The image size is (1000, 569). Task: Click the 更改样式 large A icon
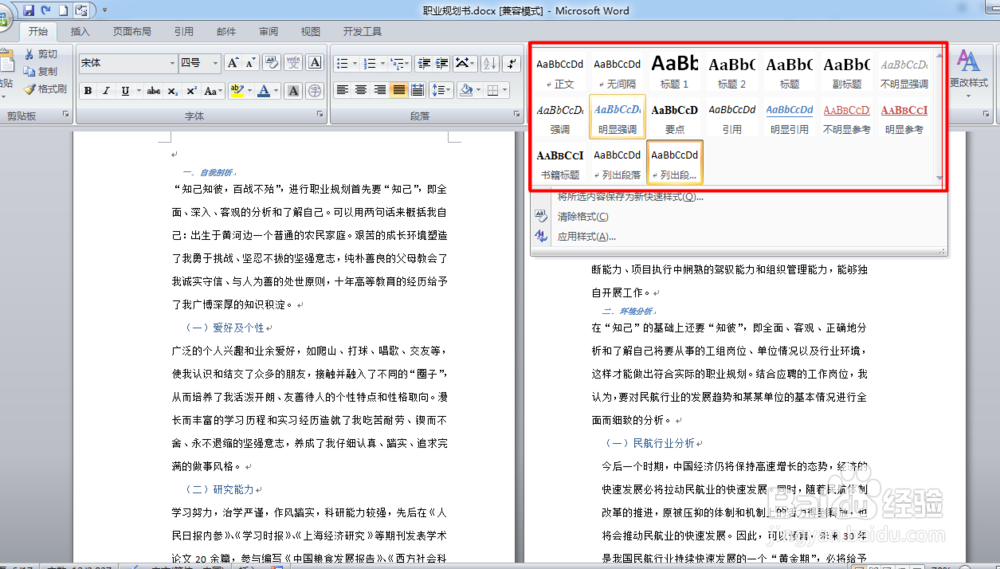tap(968, 61)
